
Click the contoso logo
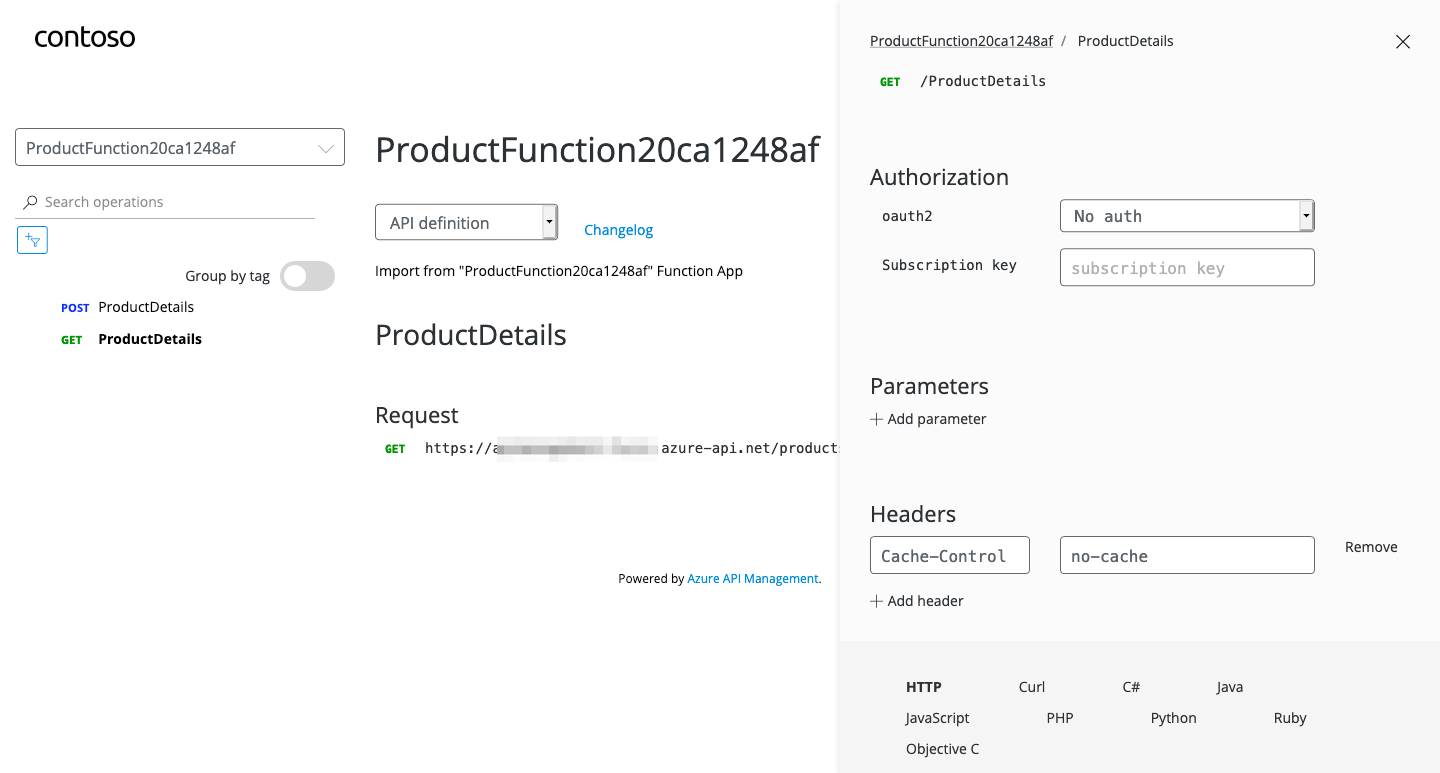coord(85,38)
